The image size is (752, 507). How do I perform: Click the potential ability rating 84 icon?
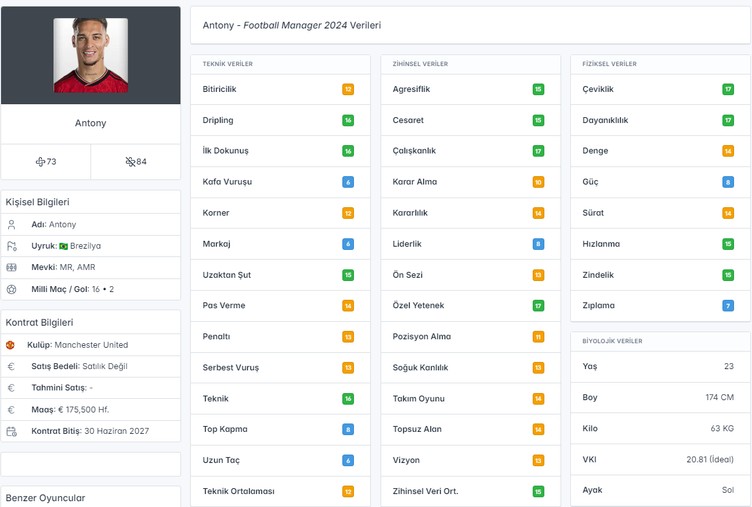point(130,162)
